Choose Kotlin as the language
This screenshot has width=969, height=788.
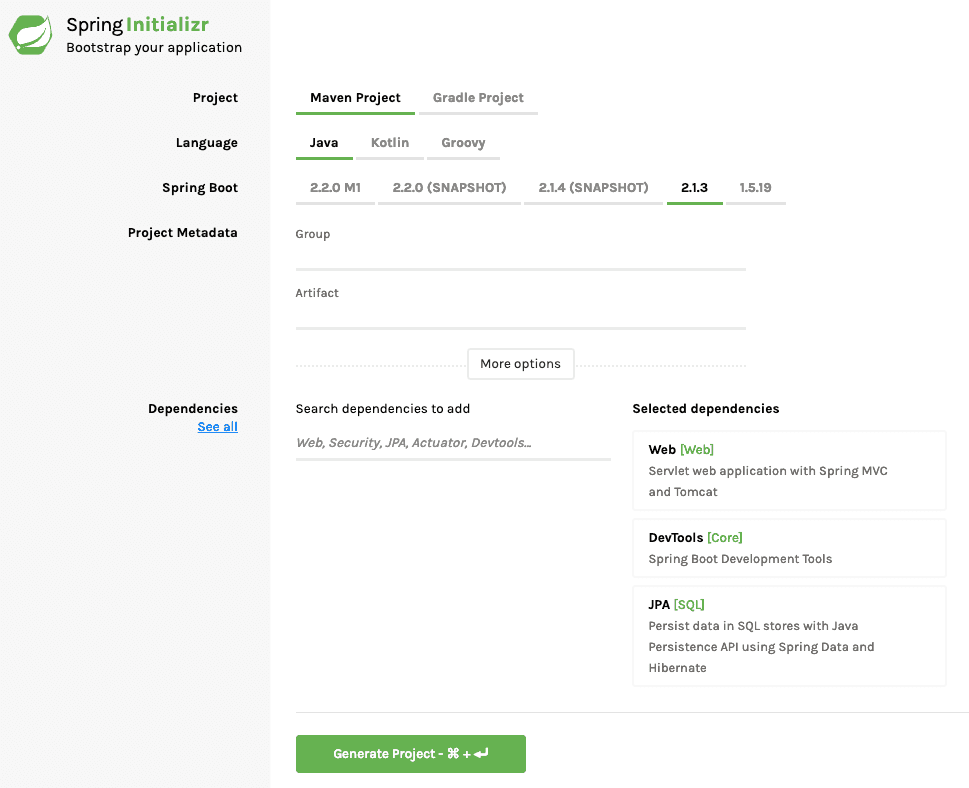(x=390, y=143)
